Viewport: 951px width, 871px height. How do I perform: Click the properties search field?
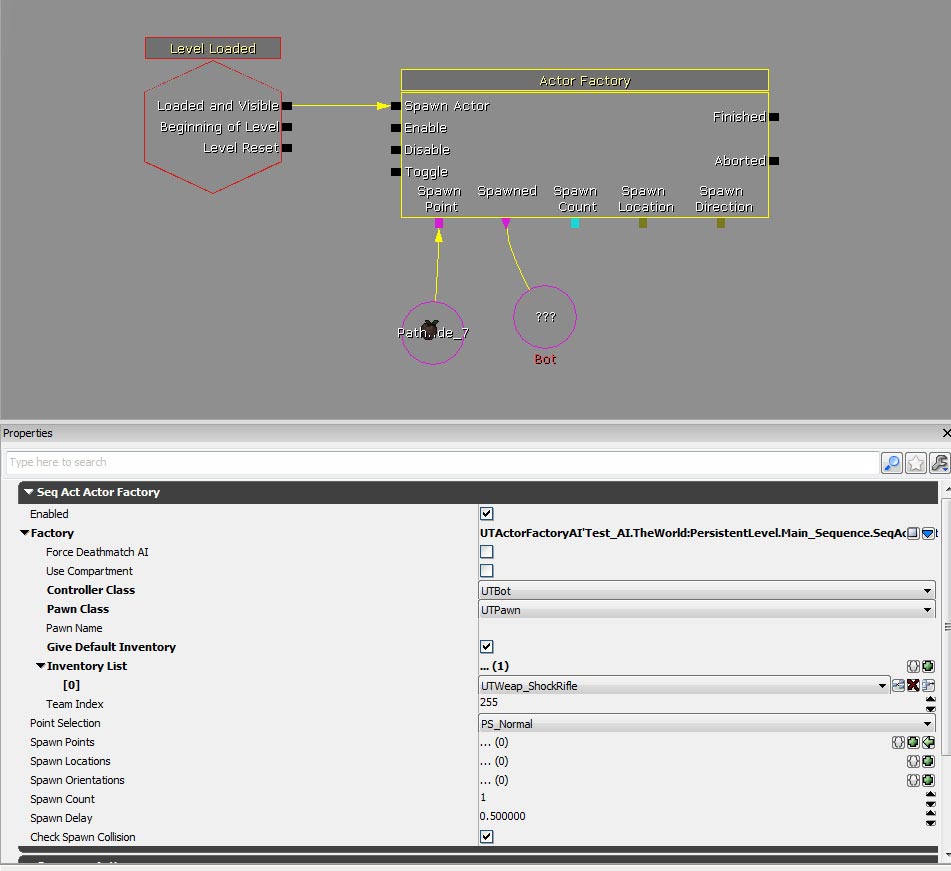[440, 463]
